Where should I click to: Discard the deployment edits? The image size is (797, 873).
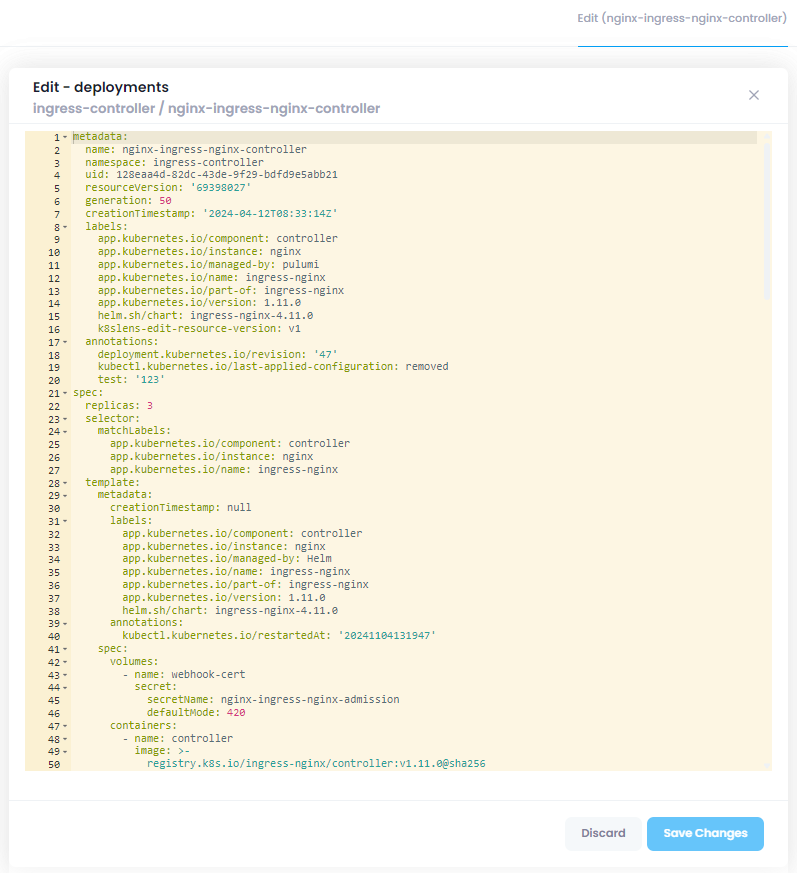(603, 833)
